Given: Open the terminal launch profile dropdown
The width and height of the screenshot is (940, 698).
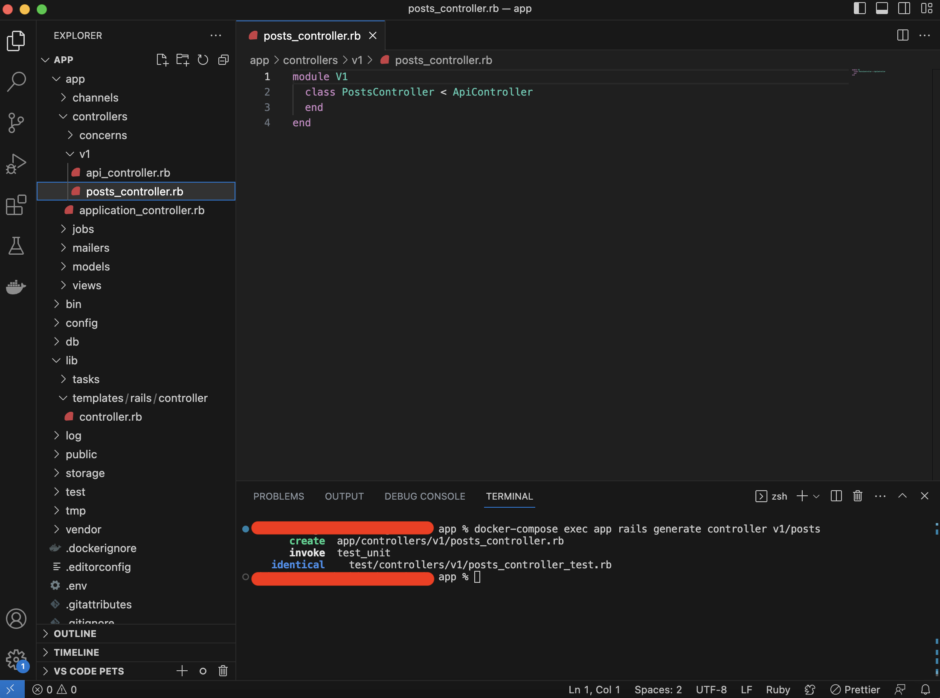Looking at the screenshot, I should point(814,495).
